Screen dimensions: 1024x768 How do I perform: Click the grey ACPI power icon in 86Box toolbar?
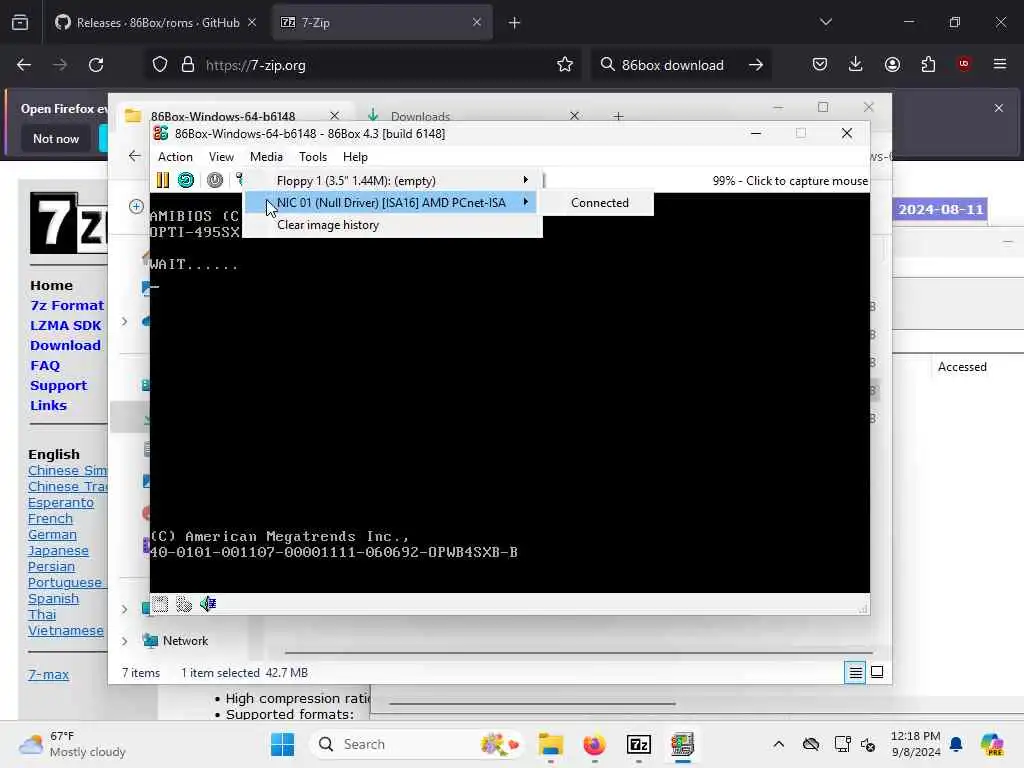pos(215,180)
